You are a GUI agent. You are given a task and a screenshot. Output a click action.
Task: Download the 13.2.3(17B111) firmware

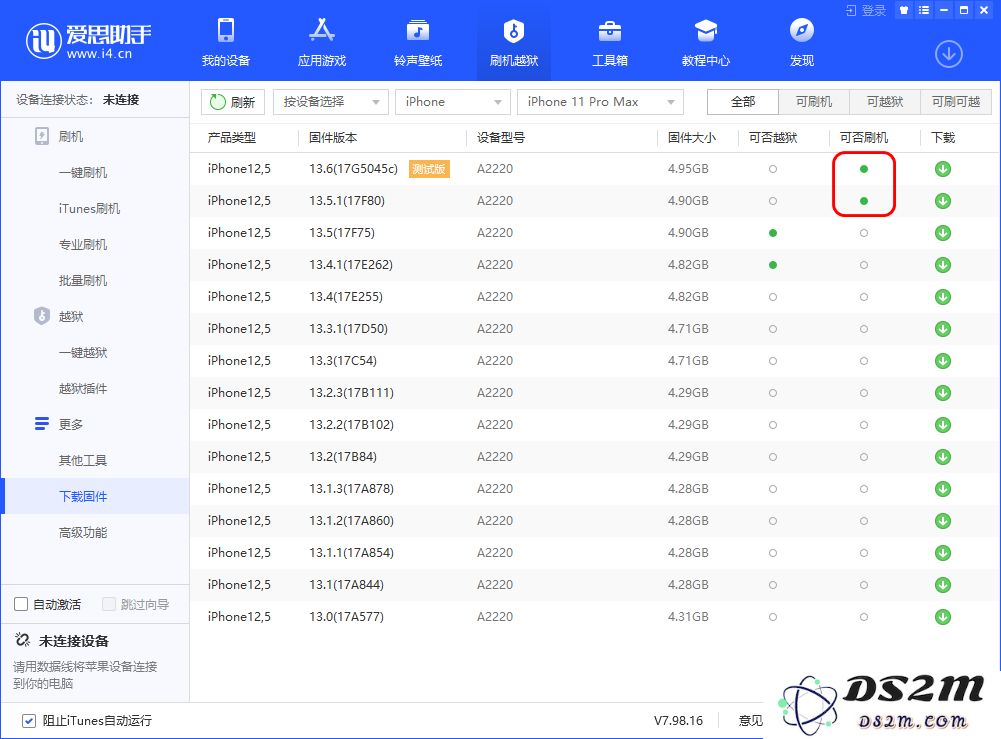click(943, 392)
